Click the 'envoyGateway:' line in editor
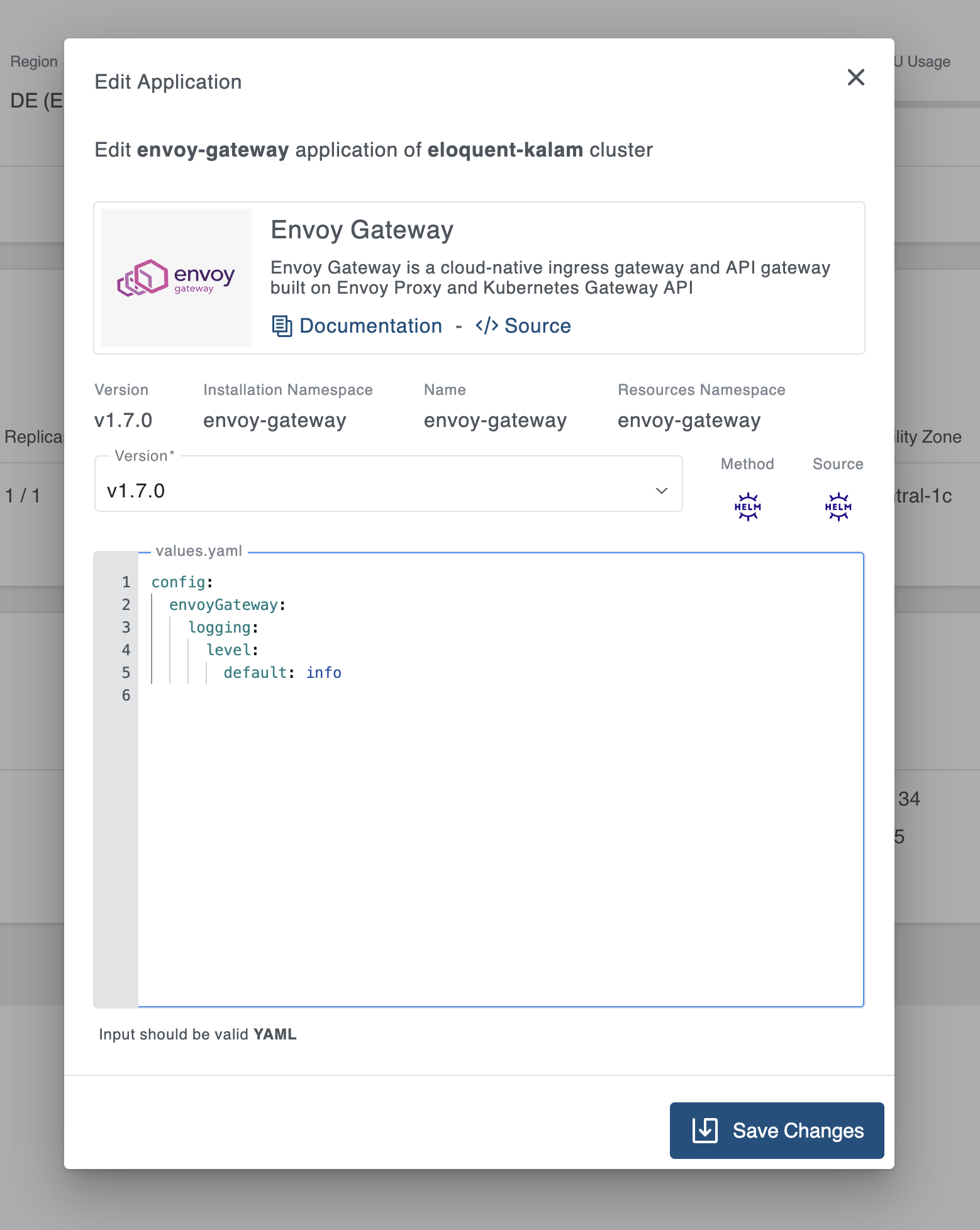980x1230 pixels. (x=228, y=605)
